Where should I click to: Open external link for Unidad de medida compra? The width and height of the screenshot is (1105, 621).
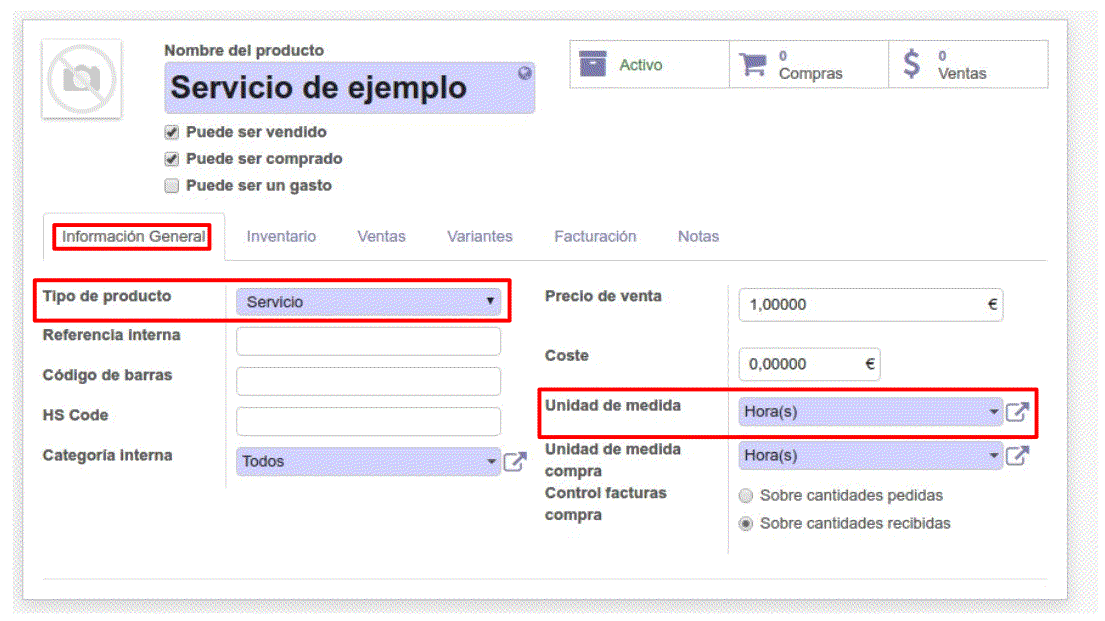coord(1017,455)
